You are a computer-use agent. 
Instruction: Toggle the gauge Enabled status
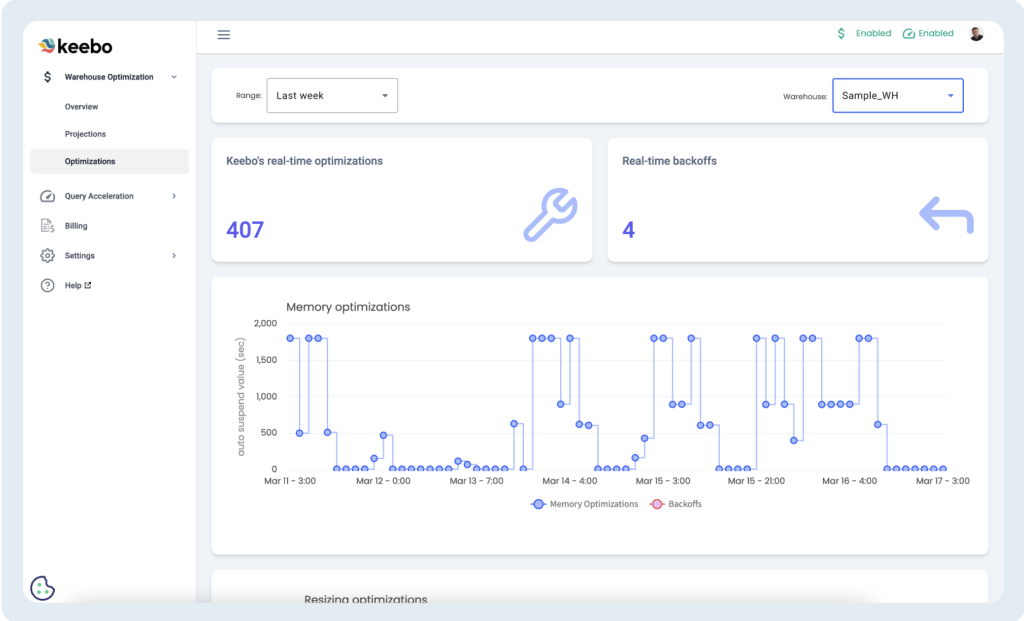pos(928,34)
